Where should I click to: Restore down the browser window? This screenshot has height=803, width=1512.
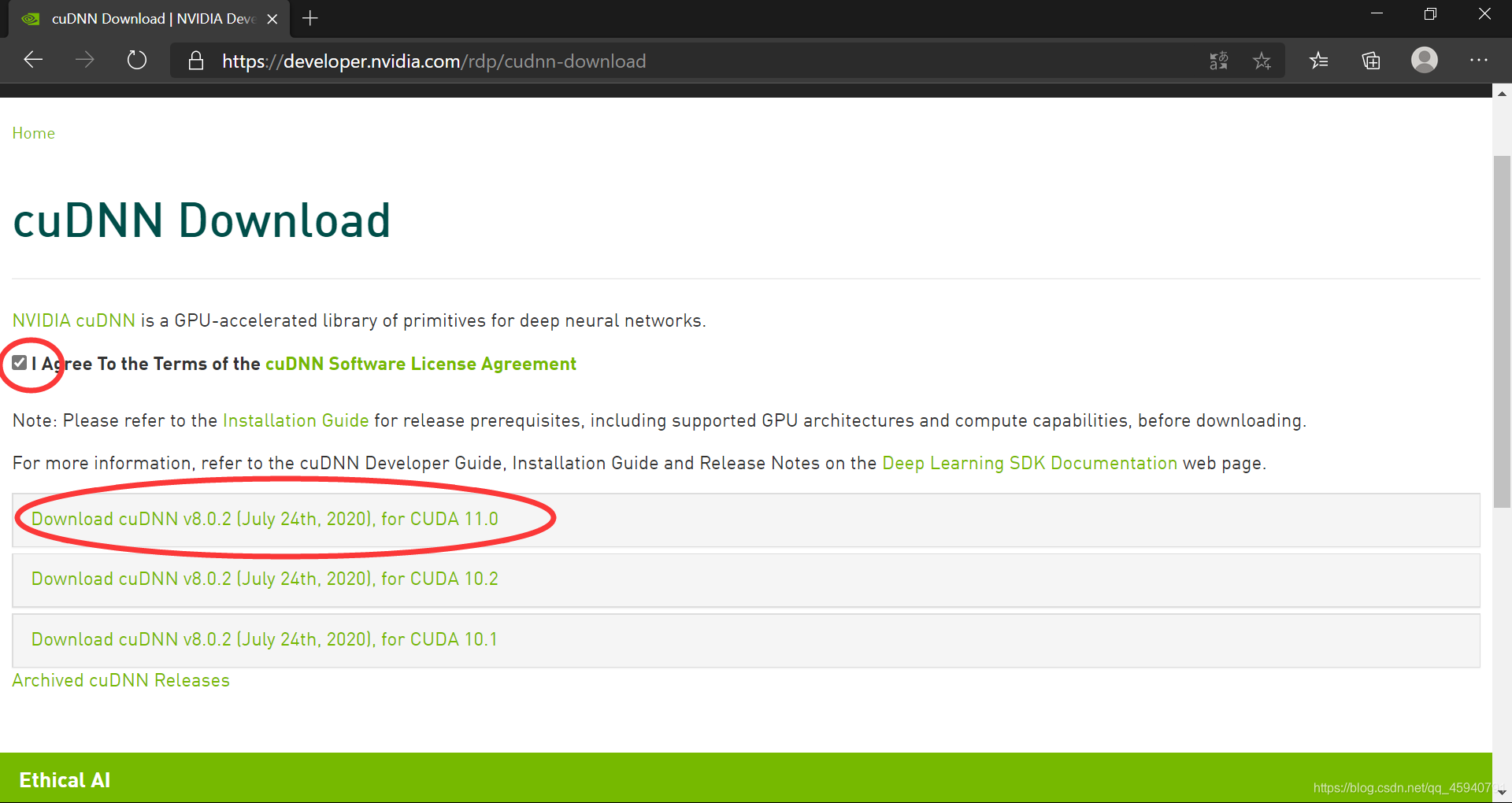1430,13
